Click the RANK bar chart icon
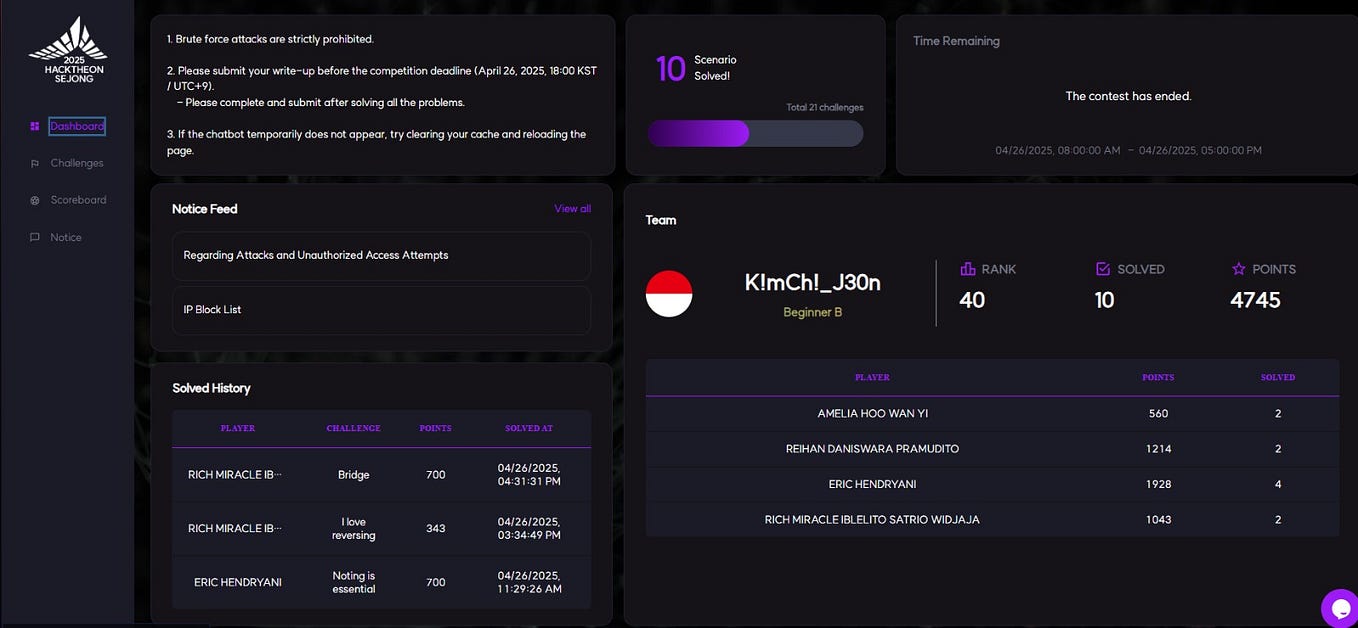The image size is (1358, 628). [966, 268]
